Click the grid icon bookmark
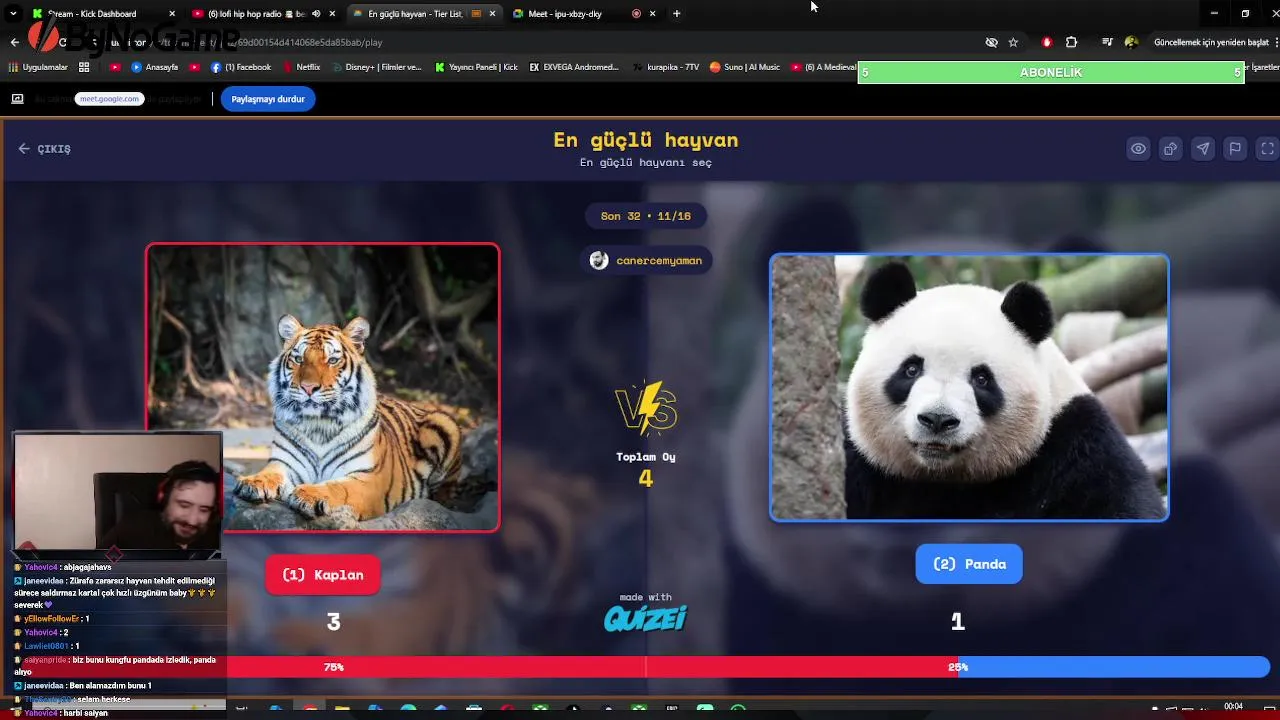The height and width of the screenshot is (720, 1280). pyautogui.click(x=84, y=67)
